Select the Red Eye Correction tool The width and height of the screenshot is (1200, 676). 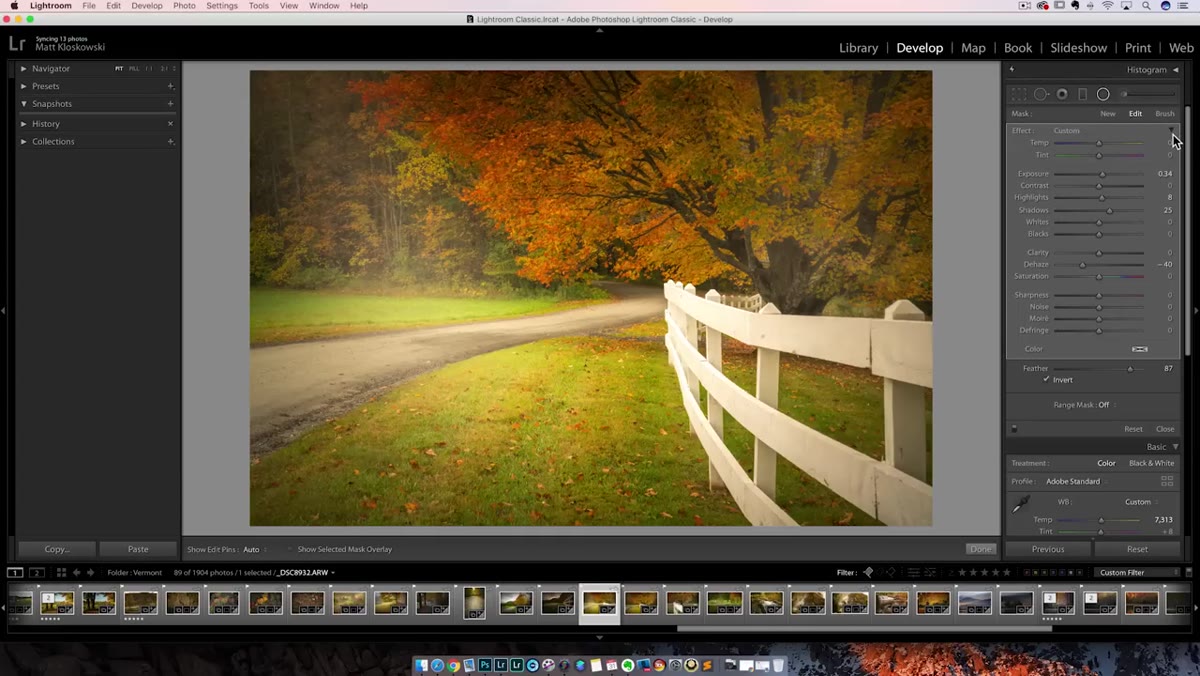pyautogui.click(x=1062, y=94)
